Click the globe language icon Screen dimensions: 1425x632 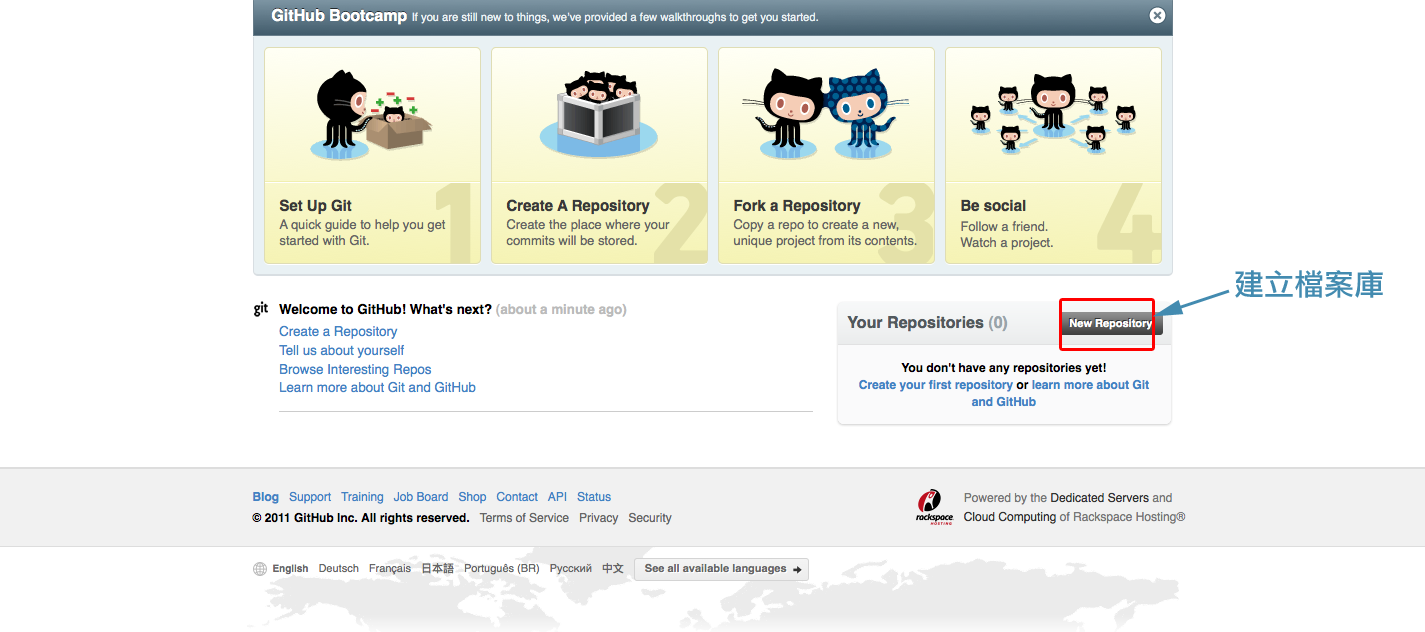point(260,569)
